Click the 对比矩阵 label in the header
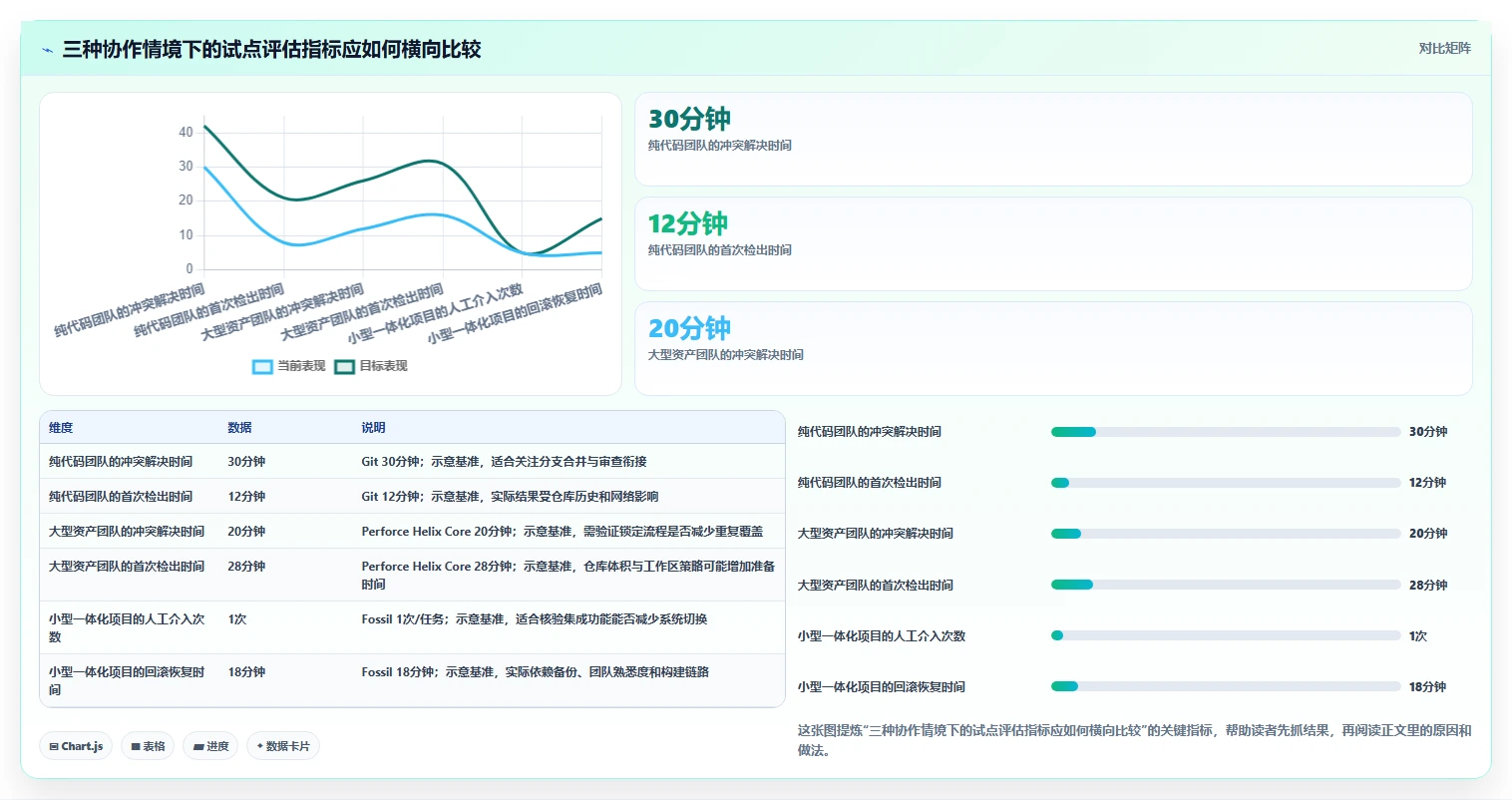 pos(1444,48)
